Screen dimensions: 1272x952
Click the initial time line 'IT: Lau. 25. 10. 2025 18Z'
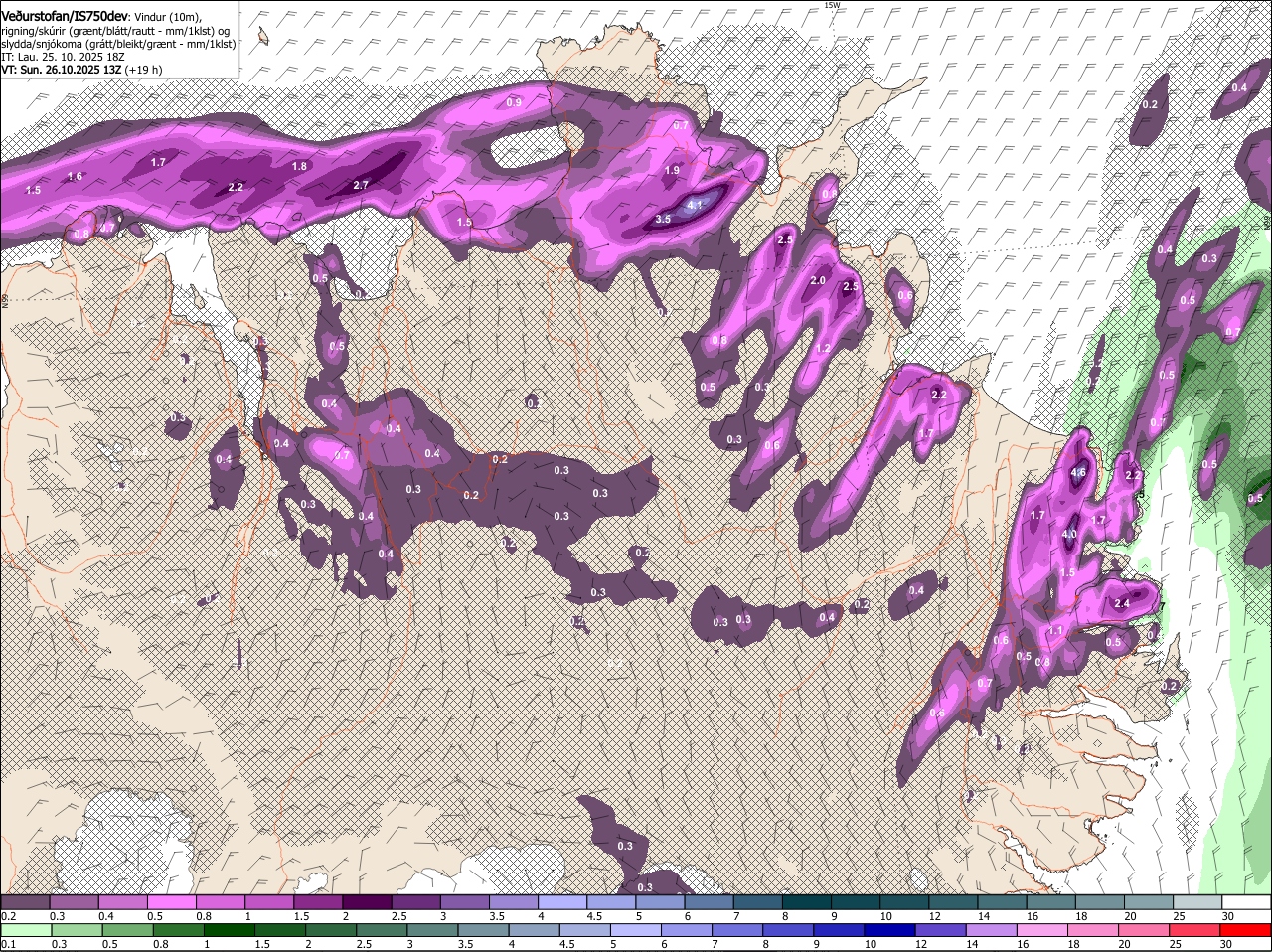click(x=62, y=58)
